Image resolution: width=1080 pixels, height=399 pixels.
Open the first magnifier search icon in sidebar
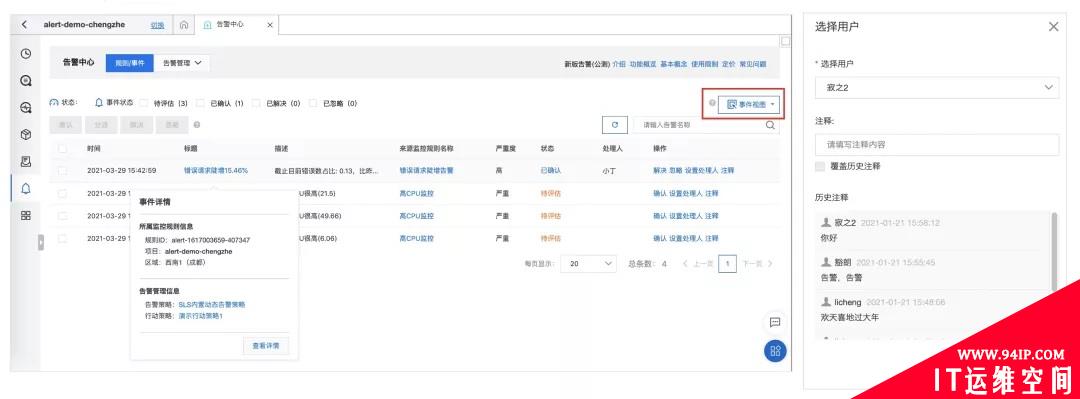(25, 81)
